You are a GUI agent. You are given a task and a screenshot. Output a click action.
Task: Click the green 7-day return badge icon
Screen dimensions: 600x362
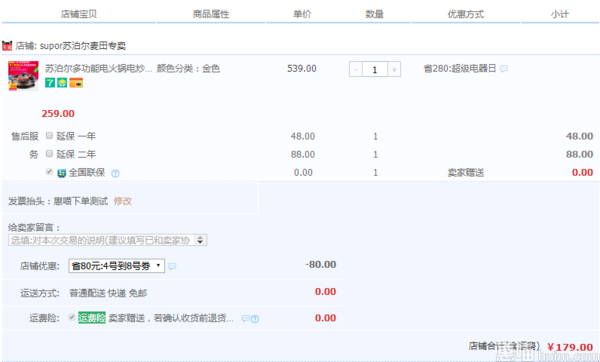[x=50, y=83]
